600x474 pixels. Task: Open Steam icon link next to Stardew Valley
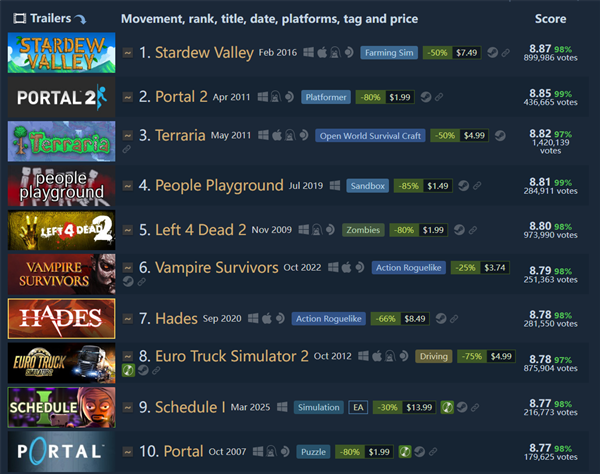coord(492,52)
